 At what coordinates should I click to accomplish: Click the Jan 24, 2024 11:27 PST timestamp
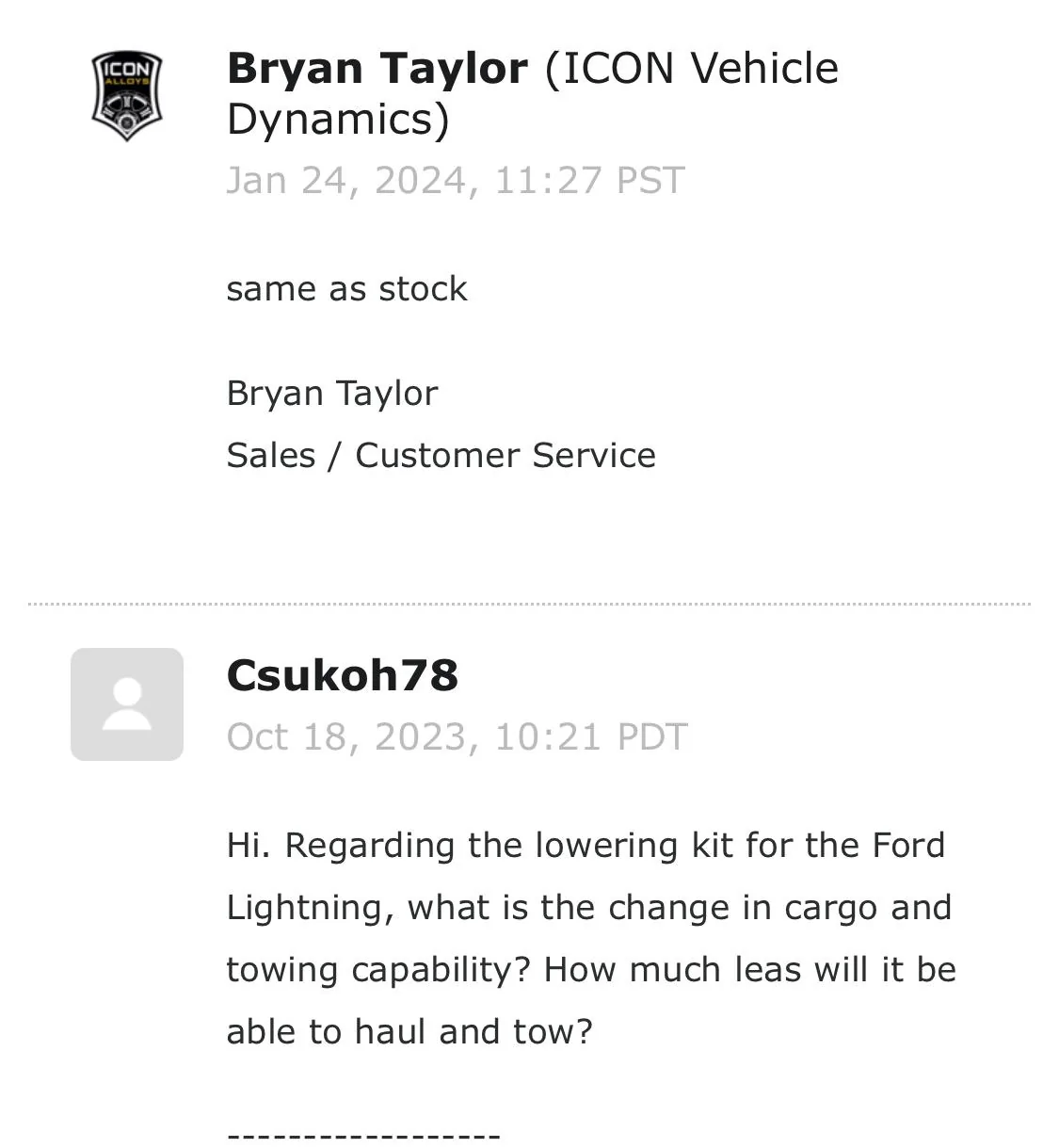point(455,180)
